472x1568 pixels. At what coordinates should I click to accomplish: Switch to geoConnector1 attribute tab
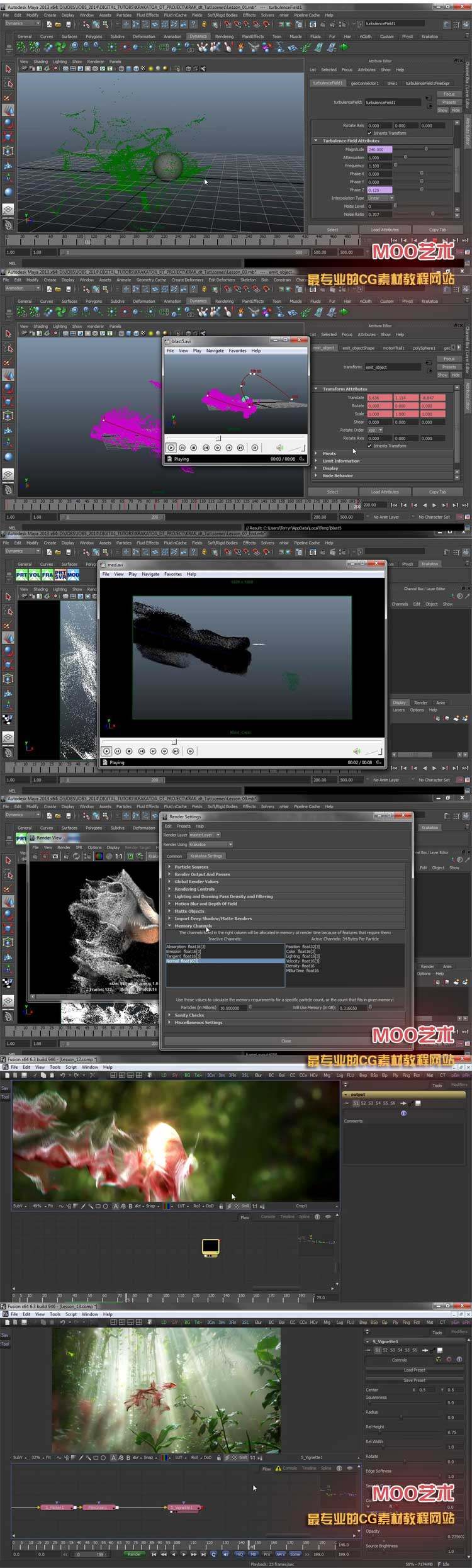[x=364, y=83]
